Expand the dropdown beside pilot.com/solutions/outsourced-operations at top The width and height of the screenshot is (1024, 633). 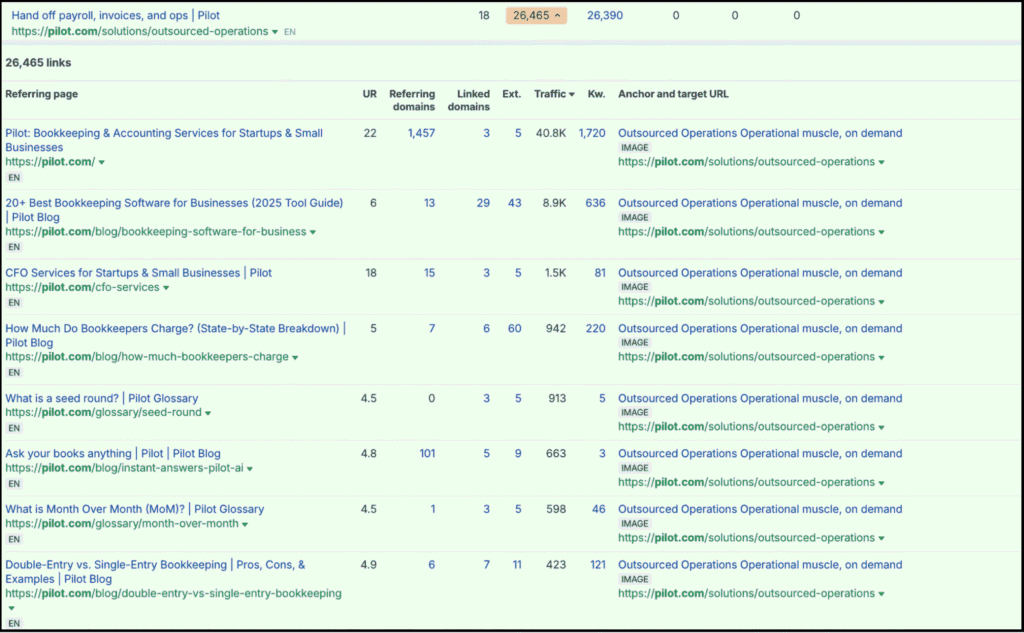[x=274, y=31]
